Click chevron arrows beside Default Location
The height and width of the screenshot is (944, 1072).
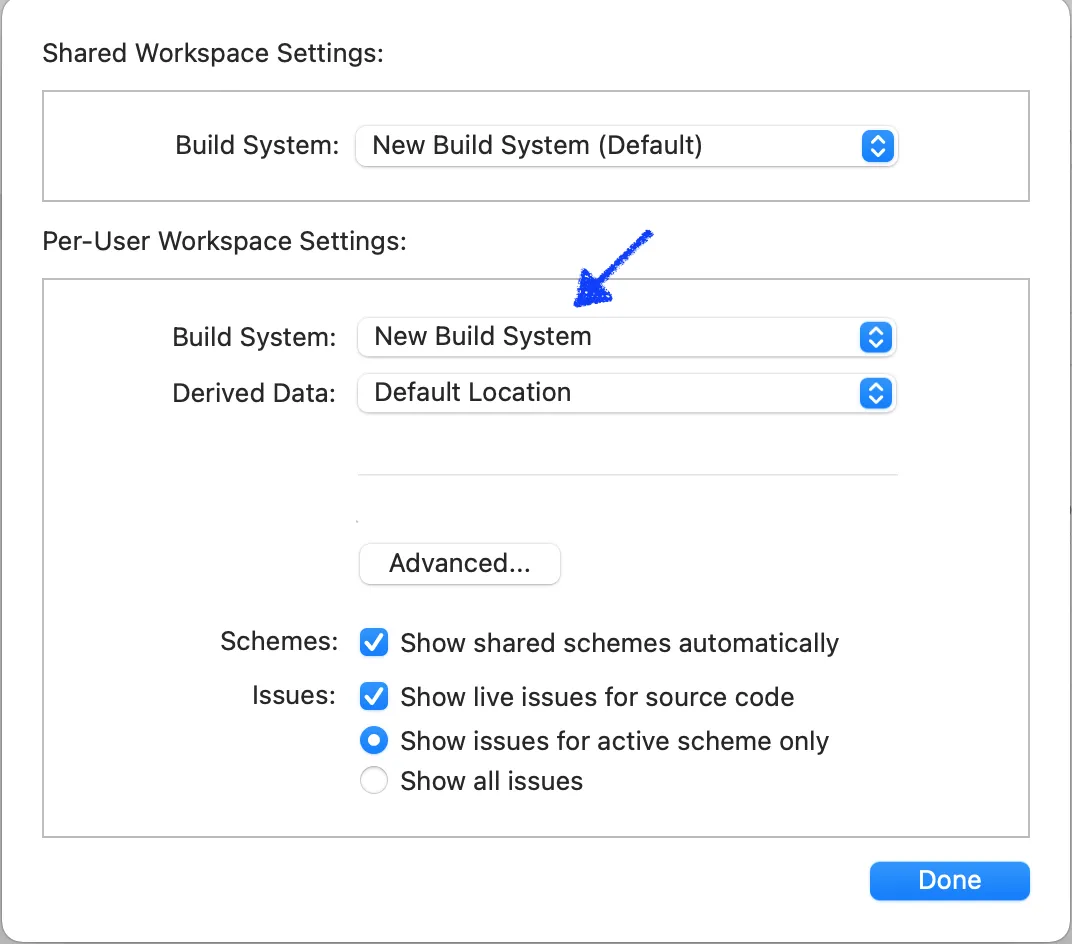(875, 393)
